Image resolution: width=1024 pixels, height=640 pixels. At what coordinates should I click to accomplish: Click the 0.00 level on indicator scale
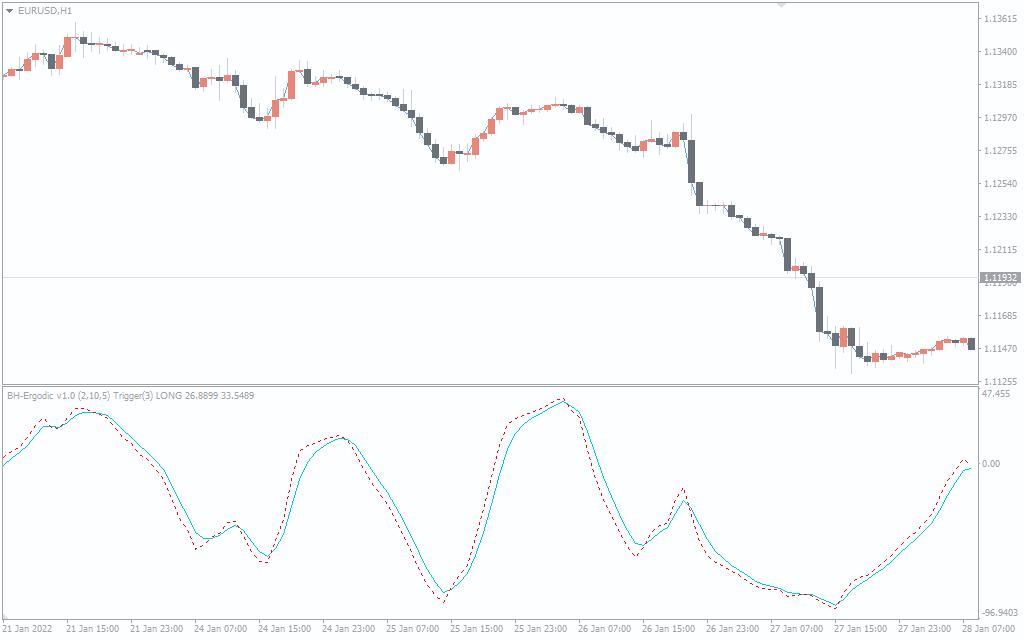pyautogui.click(x=992, y=464)
